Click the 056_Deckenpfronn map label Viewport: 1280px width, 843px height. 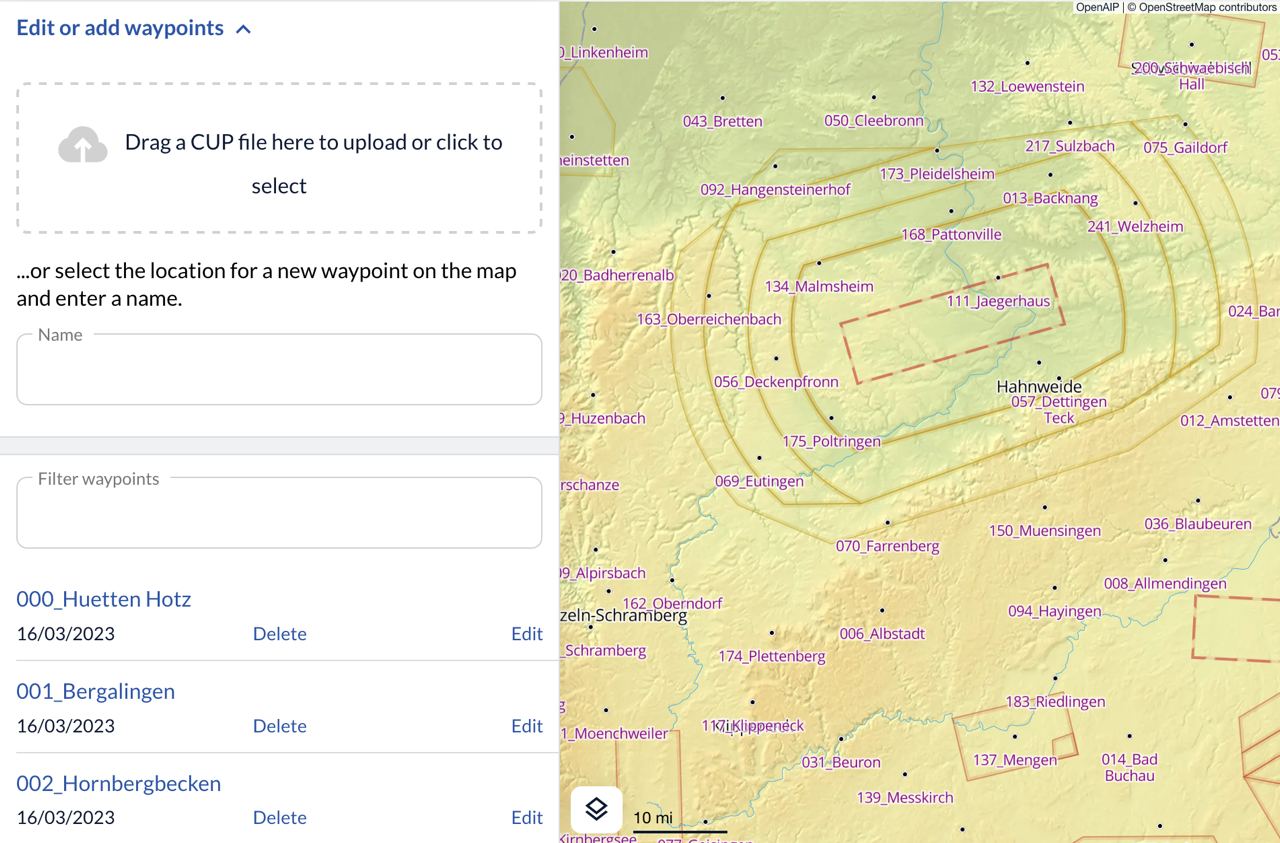pyautogui.click(x=776, y=382)
